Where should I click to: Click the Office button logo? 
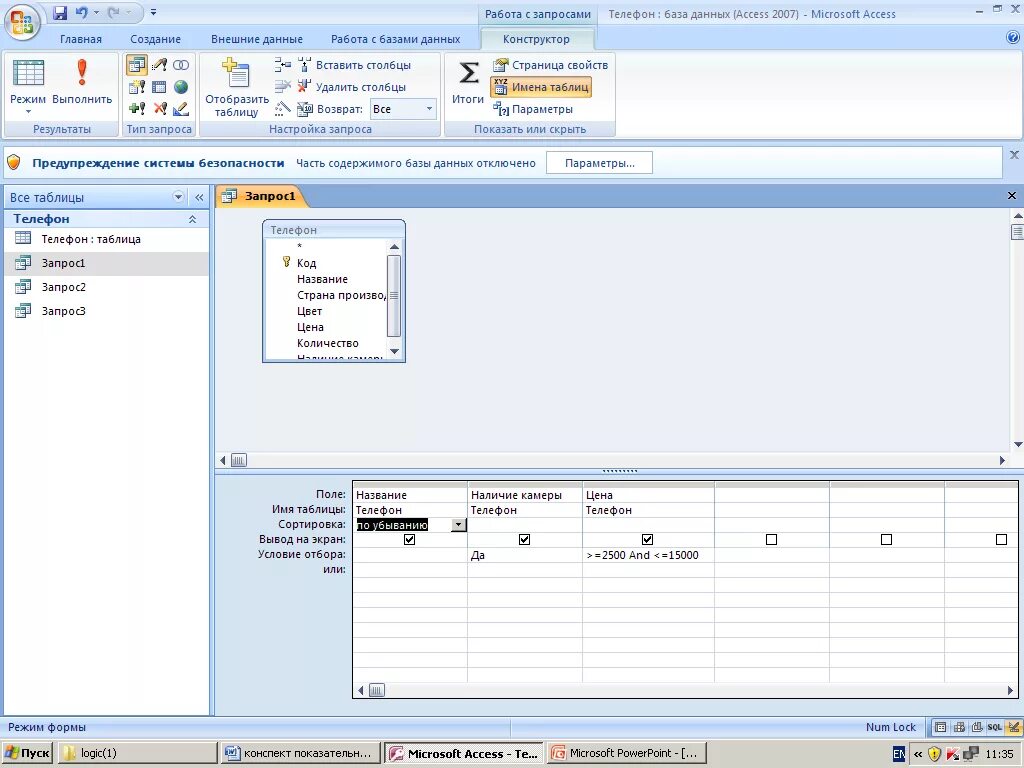22,22
